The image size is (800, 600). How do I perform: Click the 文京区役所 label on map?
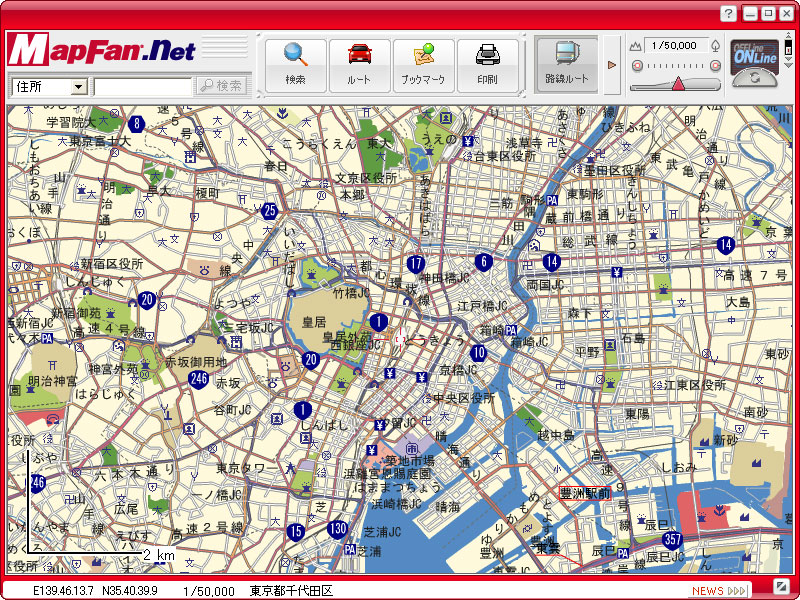[366, 178]
